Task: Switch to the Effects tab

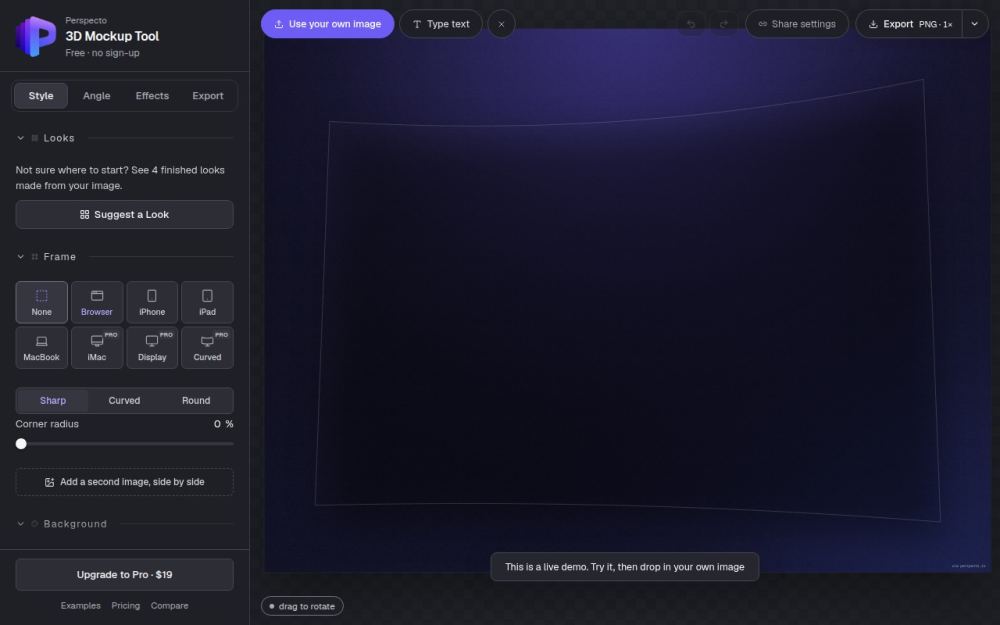Action: (152, 96)
